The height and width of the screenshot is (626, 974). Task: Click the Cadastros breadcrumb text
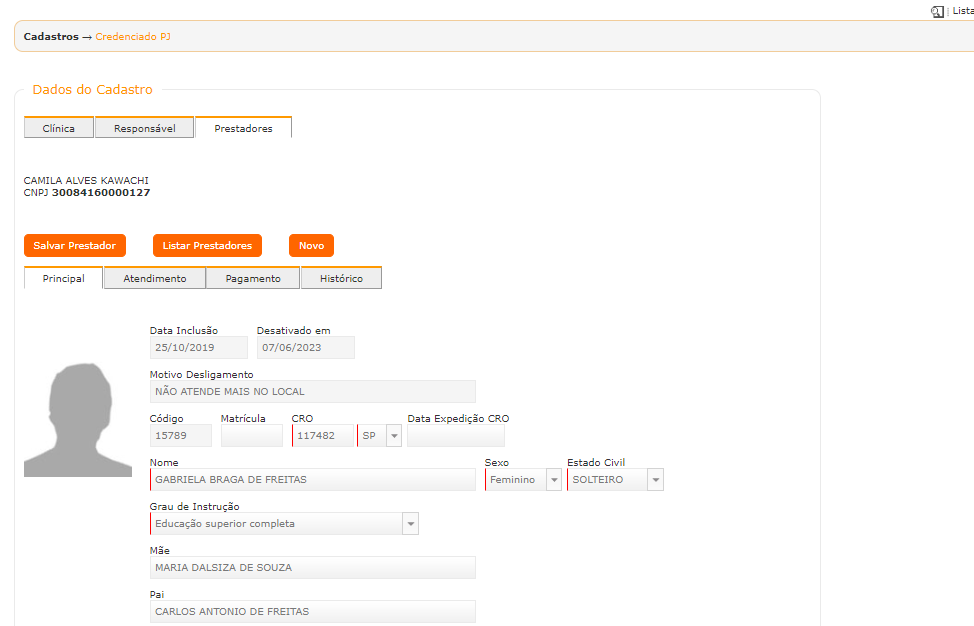point(51,37)
